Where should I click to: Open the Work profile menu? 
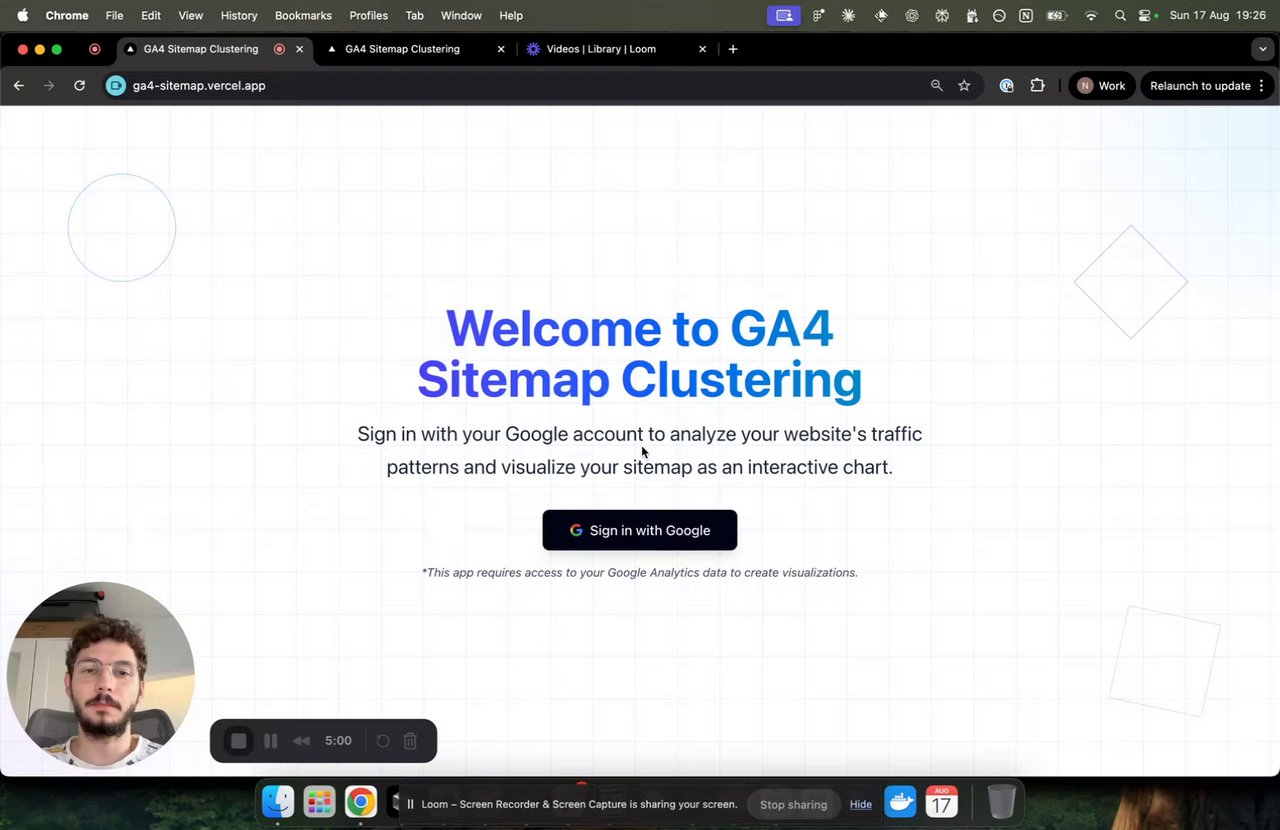(1102, 86)
